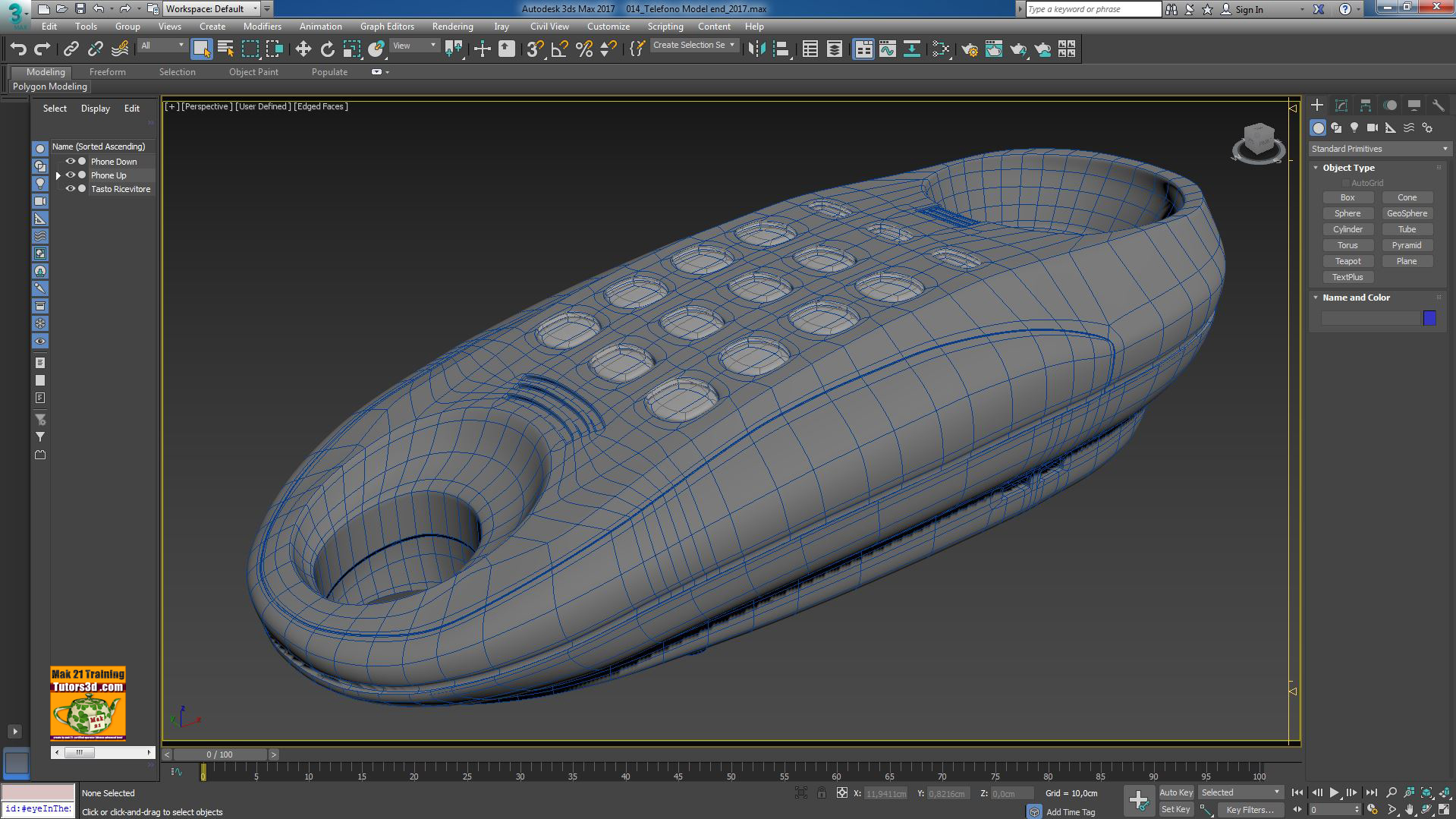Image resolution: width=1456 pixels, height=819 pixels.
Task: Switch to the Freeform ribbon tab
Action: pos(107,71)
